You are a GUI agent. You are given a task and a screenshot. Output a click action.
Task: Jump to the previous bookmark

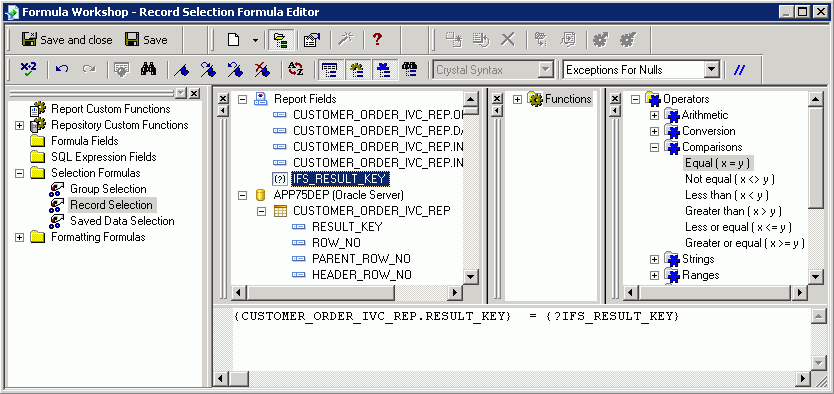coord(235,70)
